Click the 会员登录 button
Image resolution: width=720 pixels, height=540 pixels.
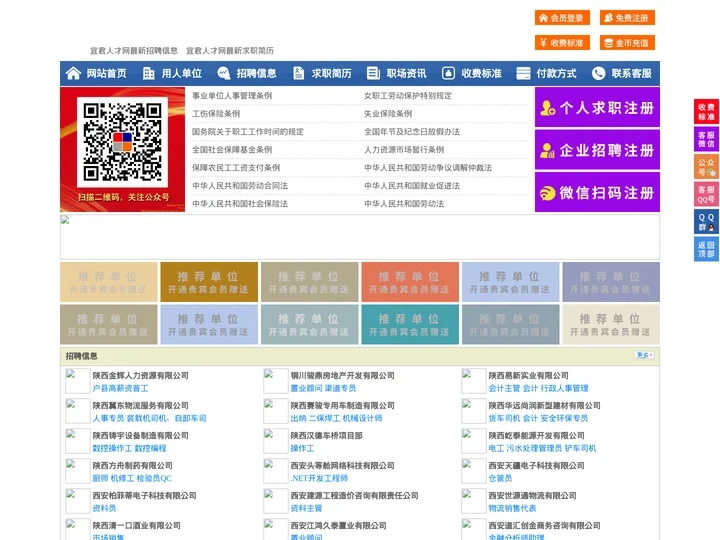coord(562,18)
